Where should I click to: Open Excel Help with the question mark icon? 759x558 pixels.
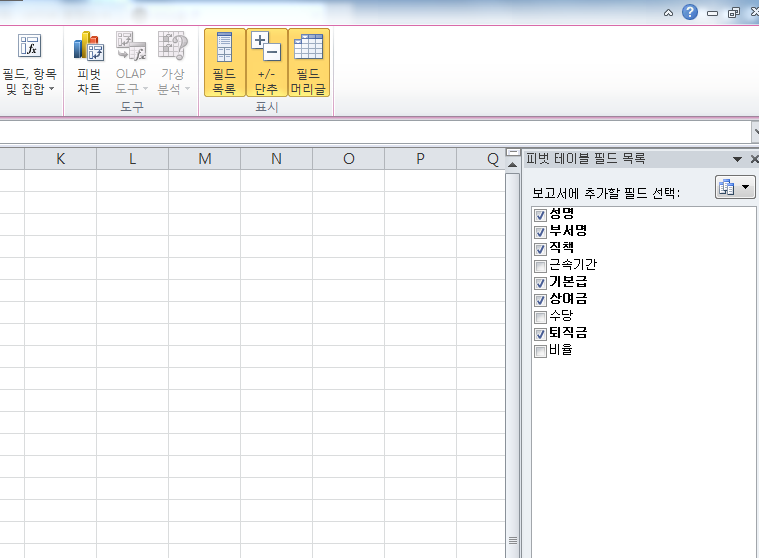689,12
